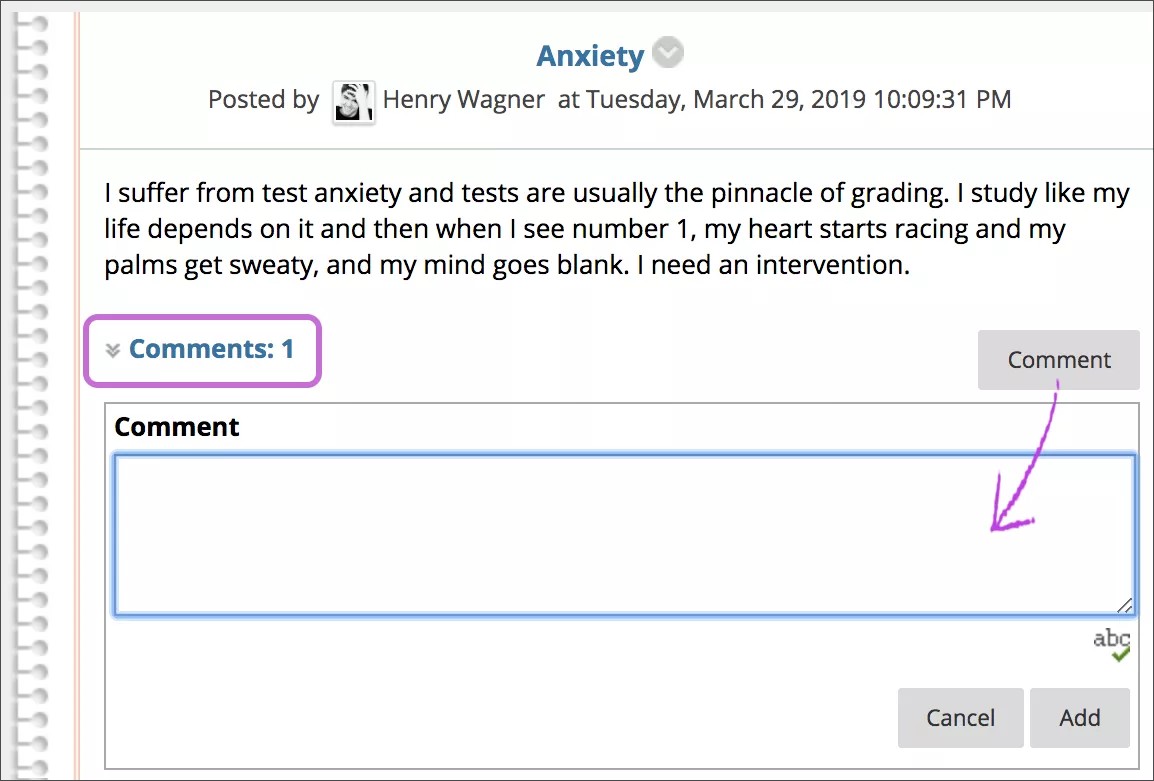Click Cancel to discard the comment
Viewport: 1154px width, 781px height.
[960, 717]
